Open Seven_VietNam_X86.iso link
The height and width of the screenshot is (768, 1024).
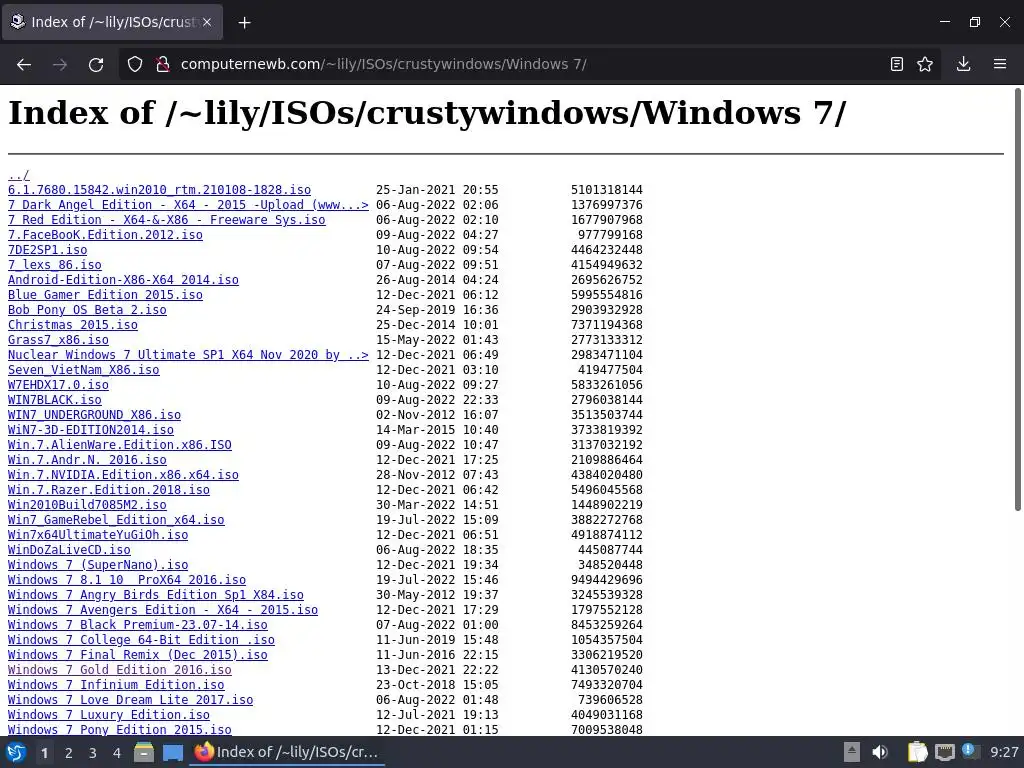84,370
